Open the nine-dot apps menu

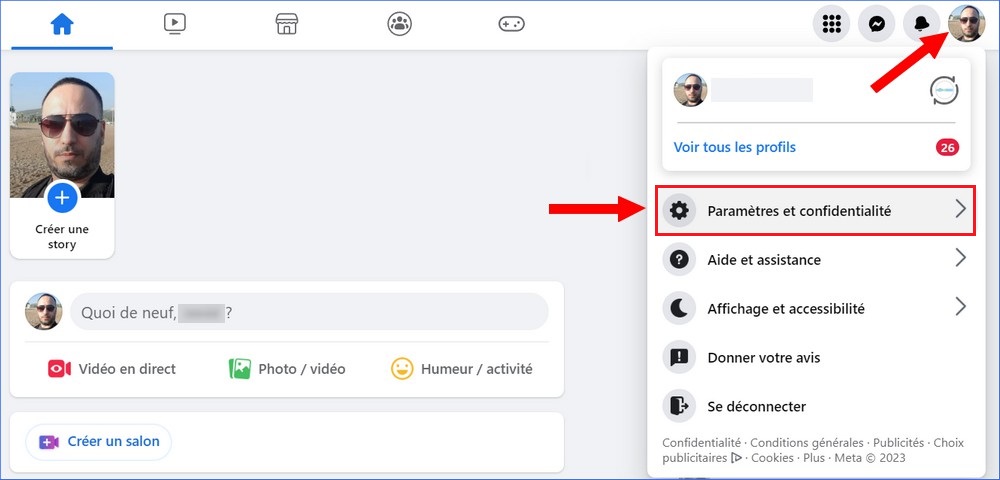coord(831,25)
